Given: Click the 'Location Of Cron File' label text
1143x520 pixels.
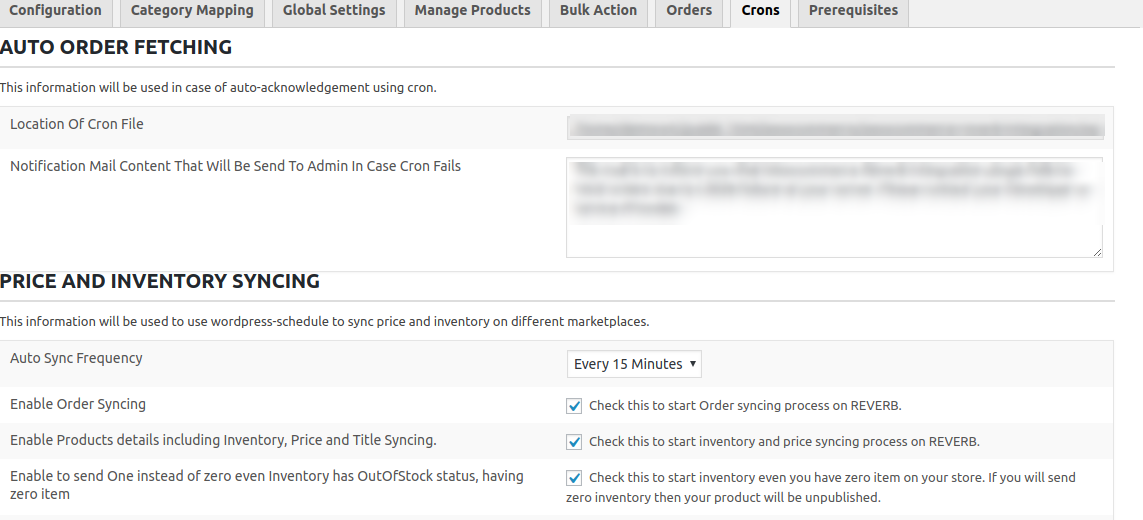Looking at the screenshot, I should pyautogui.click(x=77, y=124).
